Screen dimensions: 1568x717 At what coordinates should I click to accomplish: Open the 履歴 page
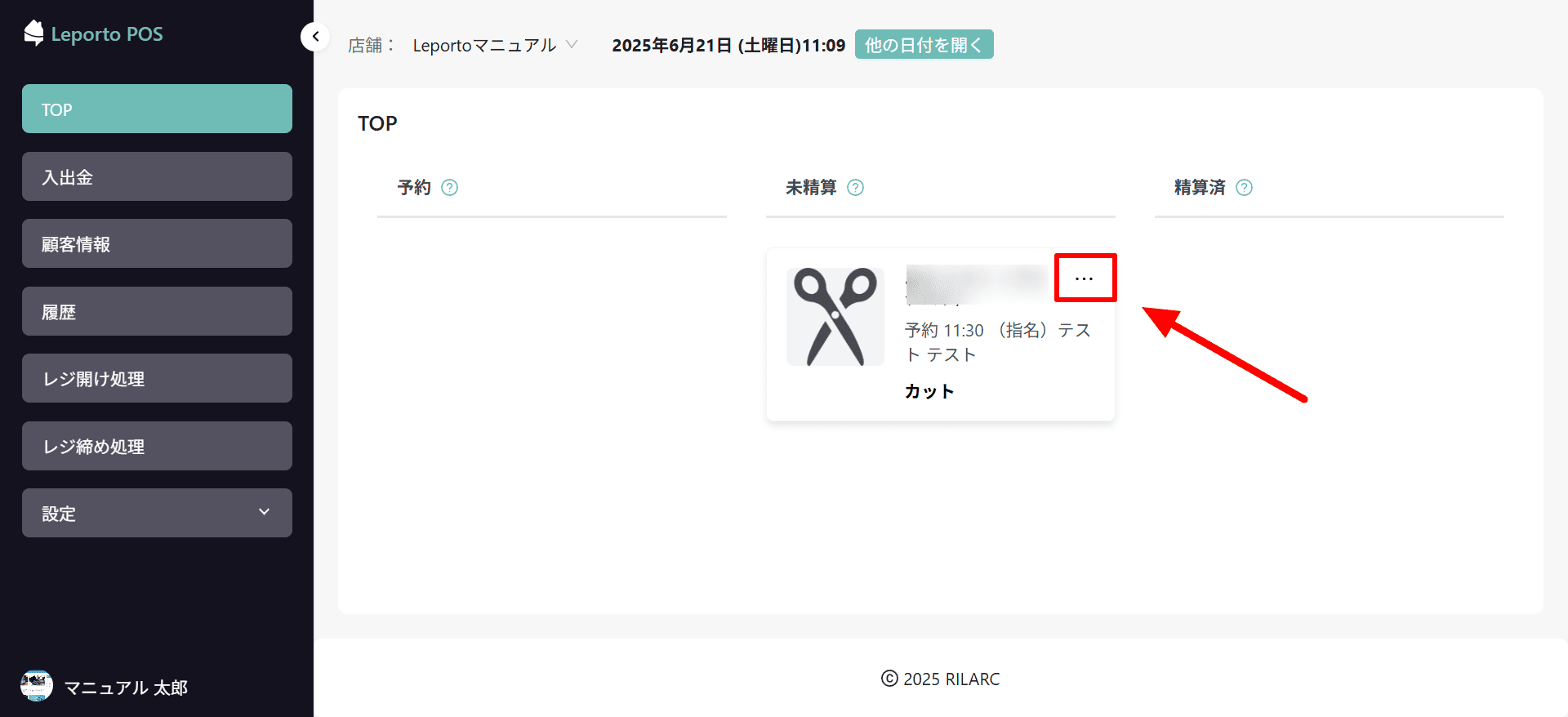(157, 311)
